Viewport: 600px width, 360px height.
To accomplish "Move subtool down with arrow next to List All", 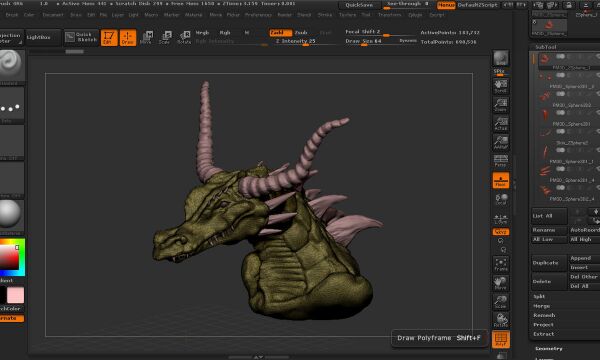I will coord(595,212).
